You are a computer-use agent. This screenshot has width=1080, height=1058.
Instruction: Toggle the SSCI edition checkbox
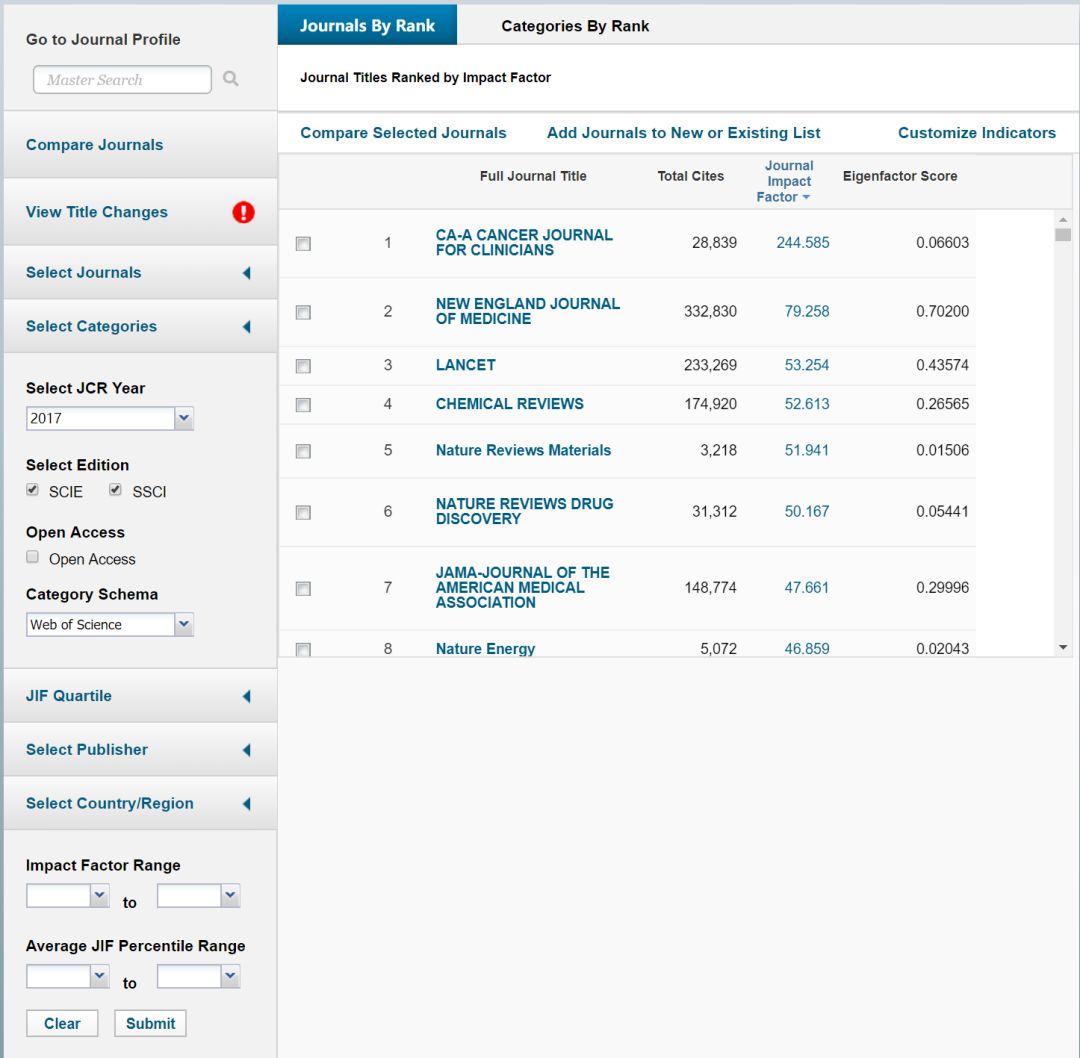point(115,490)
